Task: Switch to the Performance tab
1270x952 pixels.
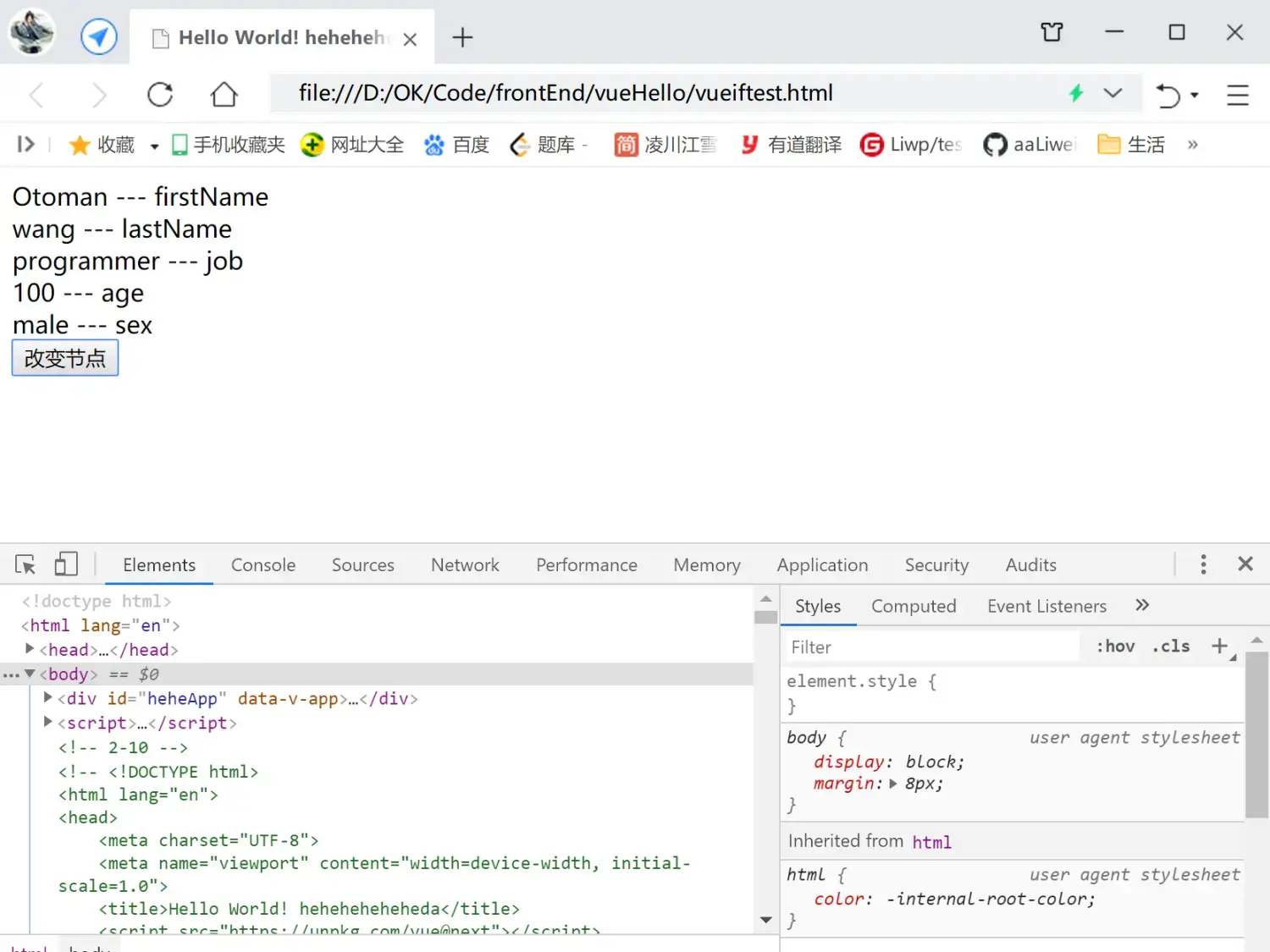Action: tap(587, 564)
